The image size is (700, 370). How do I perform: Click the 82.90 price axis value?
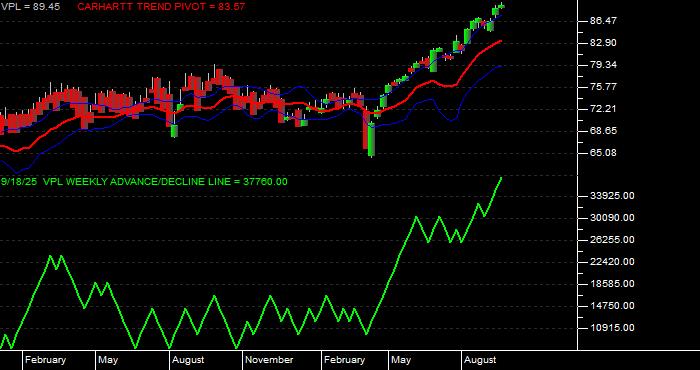pos(604,43)
